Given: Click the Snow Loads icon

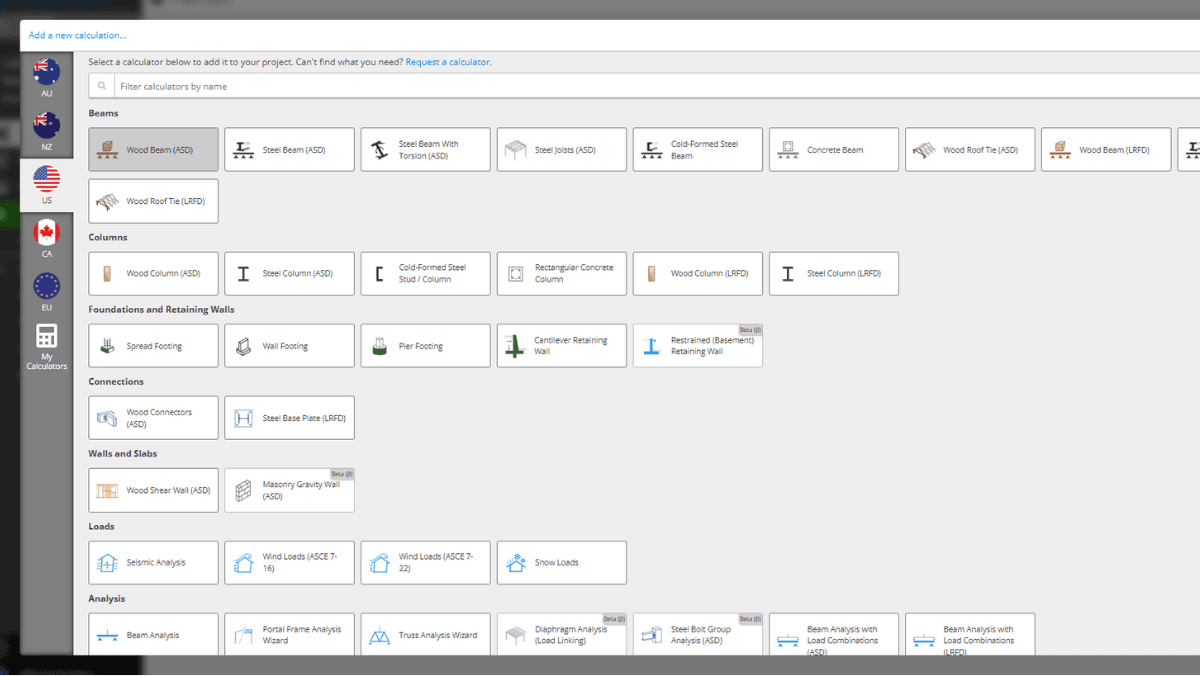Looking at the screenshot, I should pos(515,563).
